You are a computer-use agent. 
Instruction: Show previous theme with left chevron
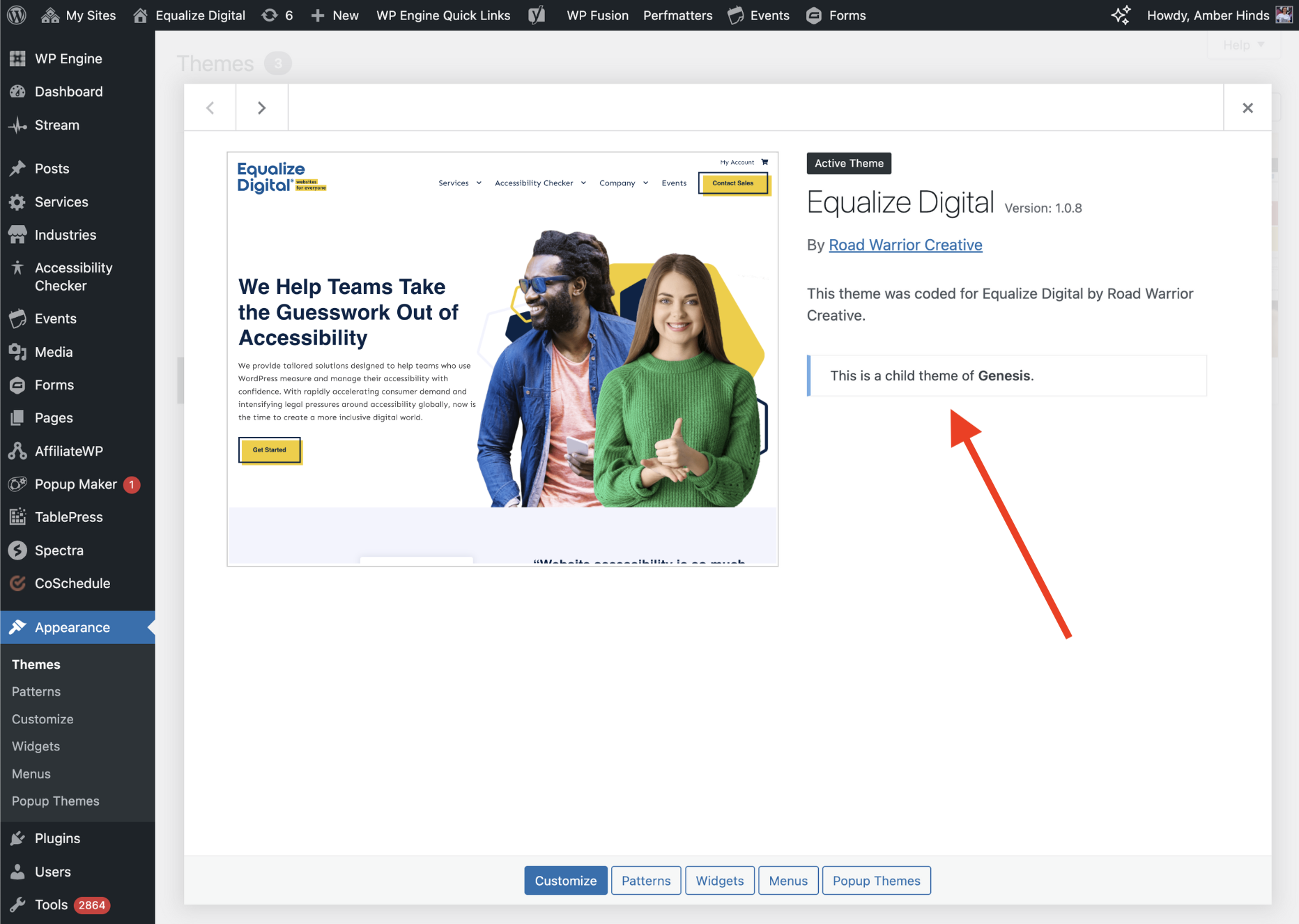210,107
